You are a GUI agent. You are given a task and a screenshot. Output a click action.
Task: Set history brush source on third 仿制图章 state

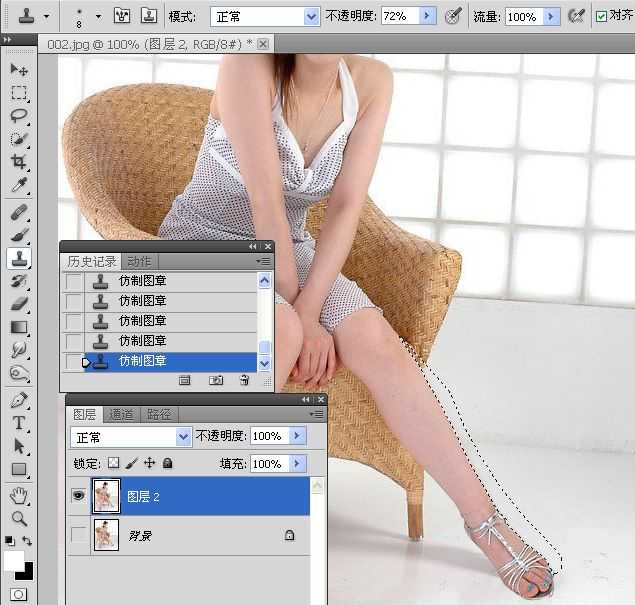pos(74,321)
